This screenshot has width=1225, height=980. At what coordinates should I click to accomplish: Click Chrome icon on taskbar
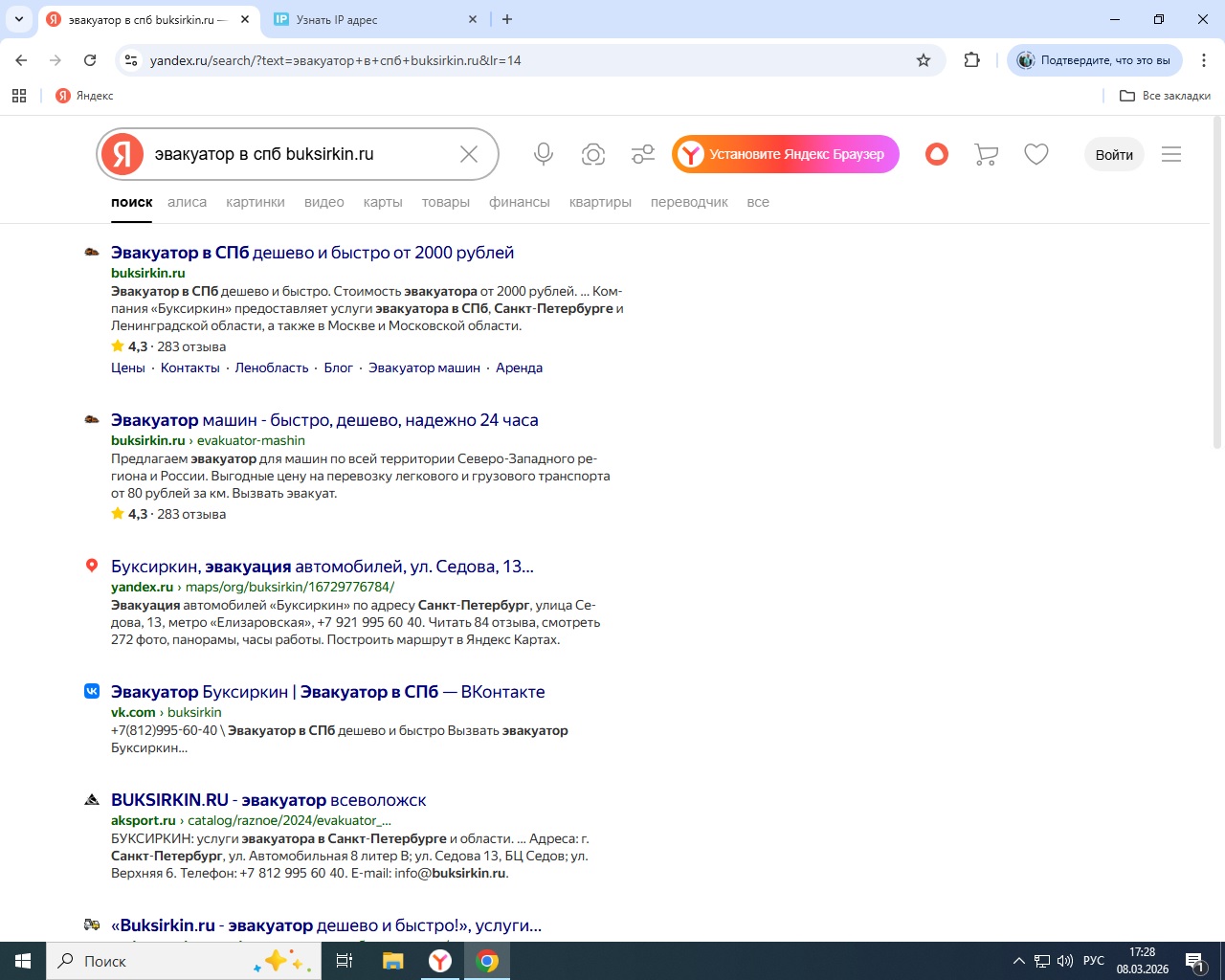point(487,961)
